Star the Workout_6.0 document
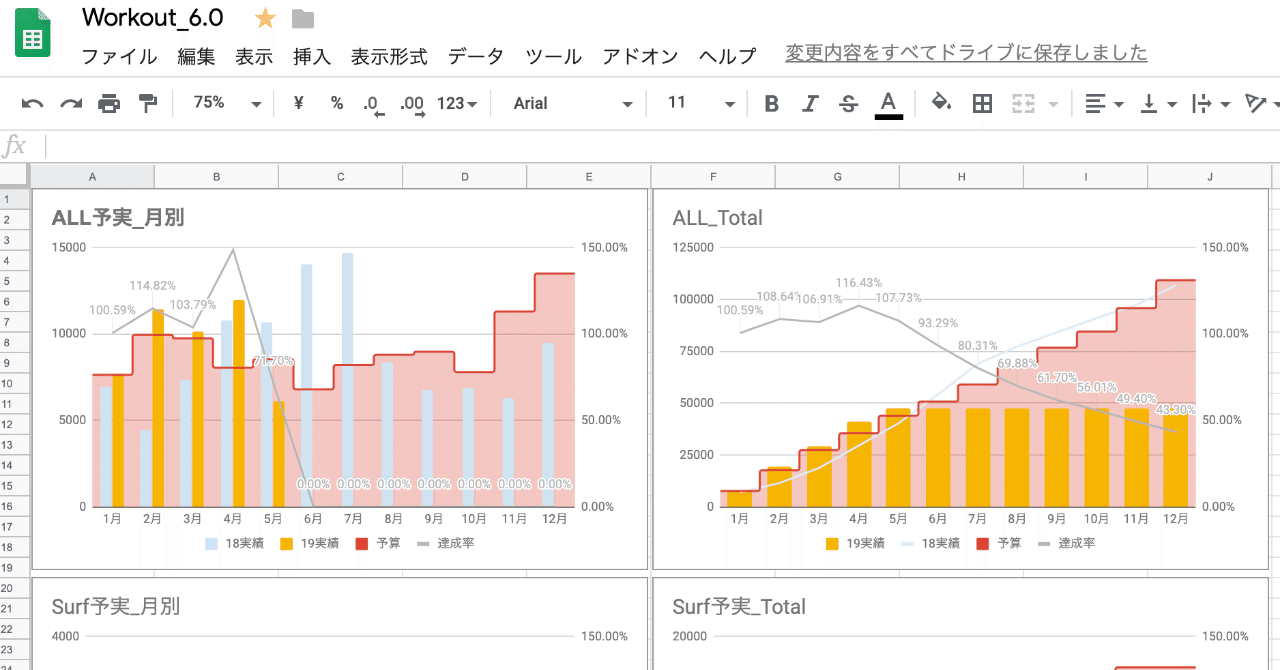Screen dimensions: 1280x670 tap(265, 18)
